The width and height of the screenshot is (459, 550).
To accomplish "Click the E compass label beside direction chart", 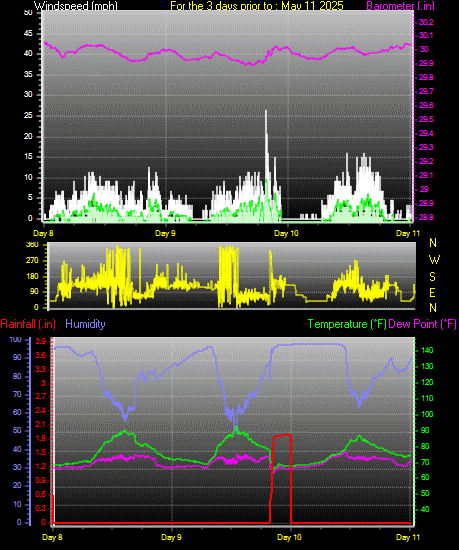I will coord(433,293).
